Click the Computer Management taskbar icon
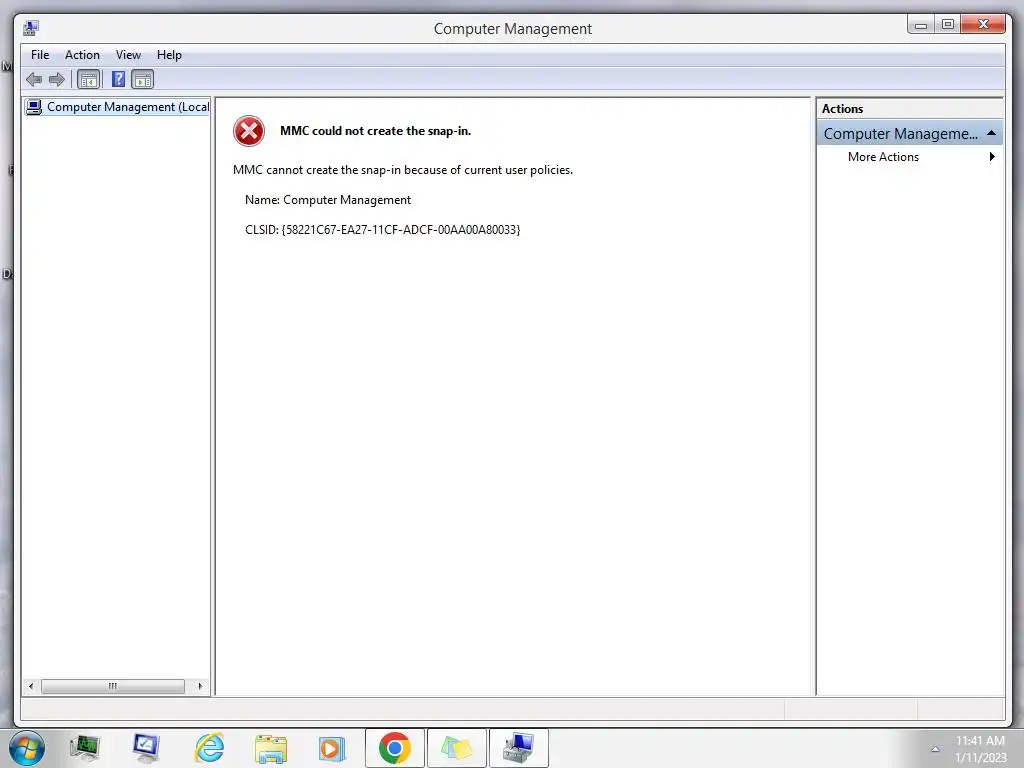Image resolution: width=1024 pixels, height=768 pixels. coord(519,748)
